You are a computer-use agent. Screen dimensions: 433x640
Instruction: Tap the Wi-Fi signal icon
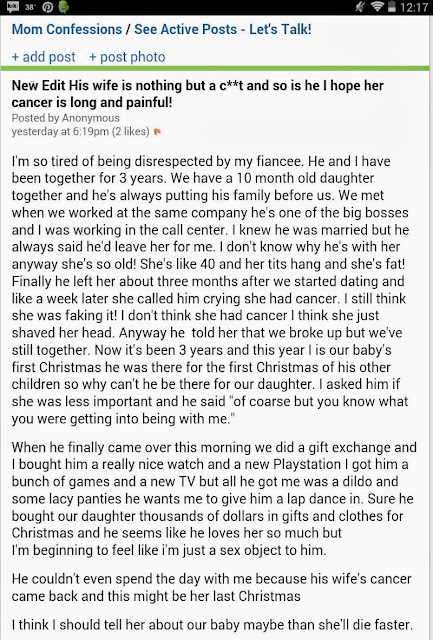375,7
